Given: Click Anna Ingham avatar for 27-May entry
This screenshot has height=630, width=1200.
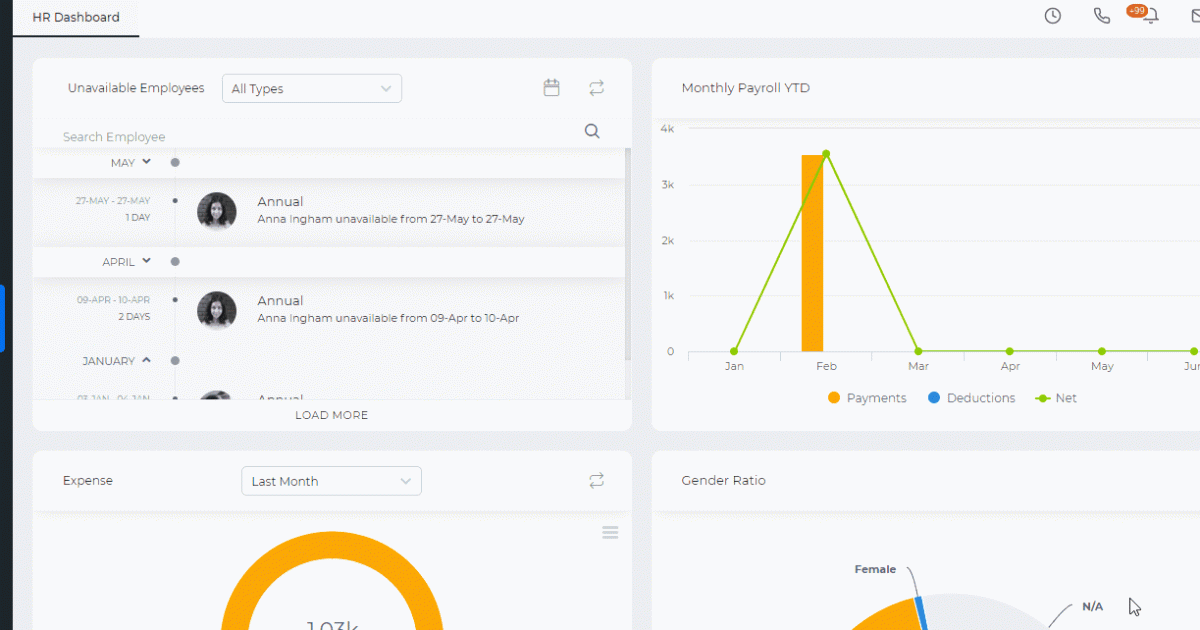Looking at the screenshot, I should (x=217, y=211).
